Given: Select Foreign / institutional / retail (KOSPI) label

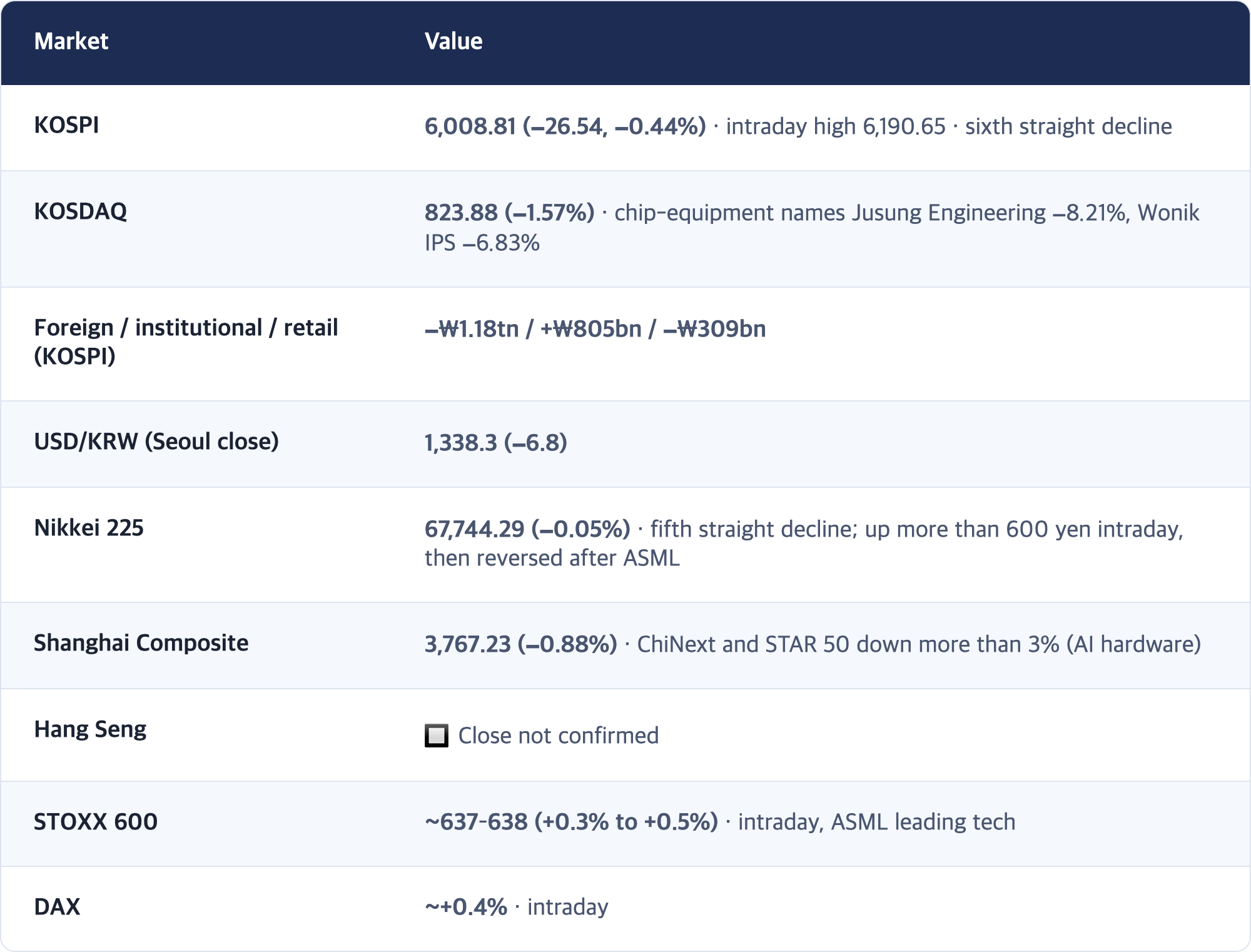Looking at the screenshot, I should tap(186, 342).
